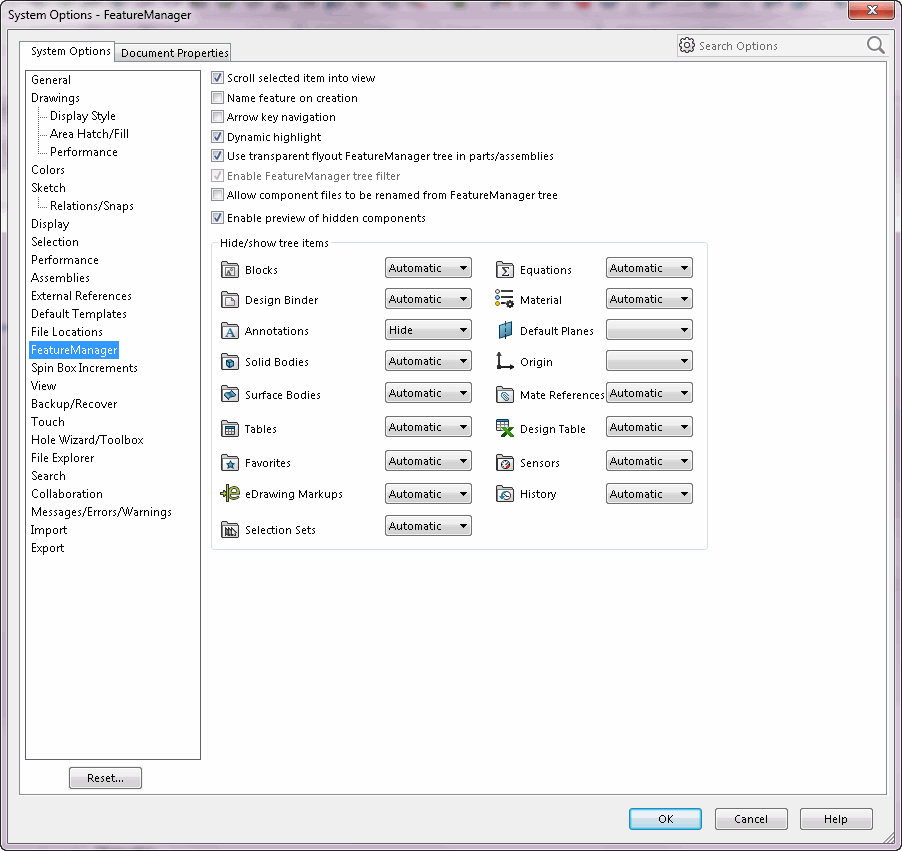Open the empty Default Planes dropdown

(649, 330)
